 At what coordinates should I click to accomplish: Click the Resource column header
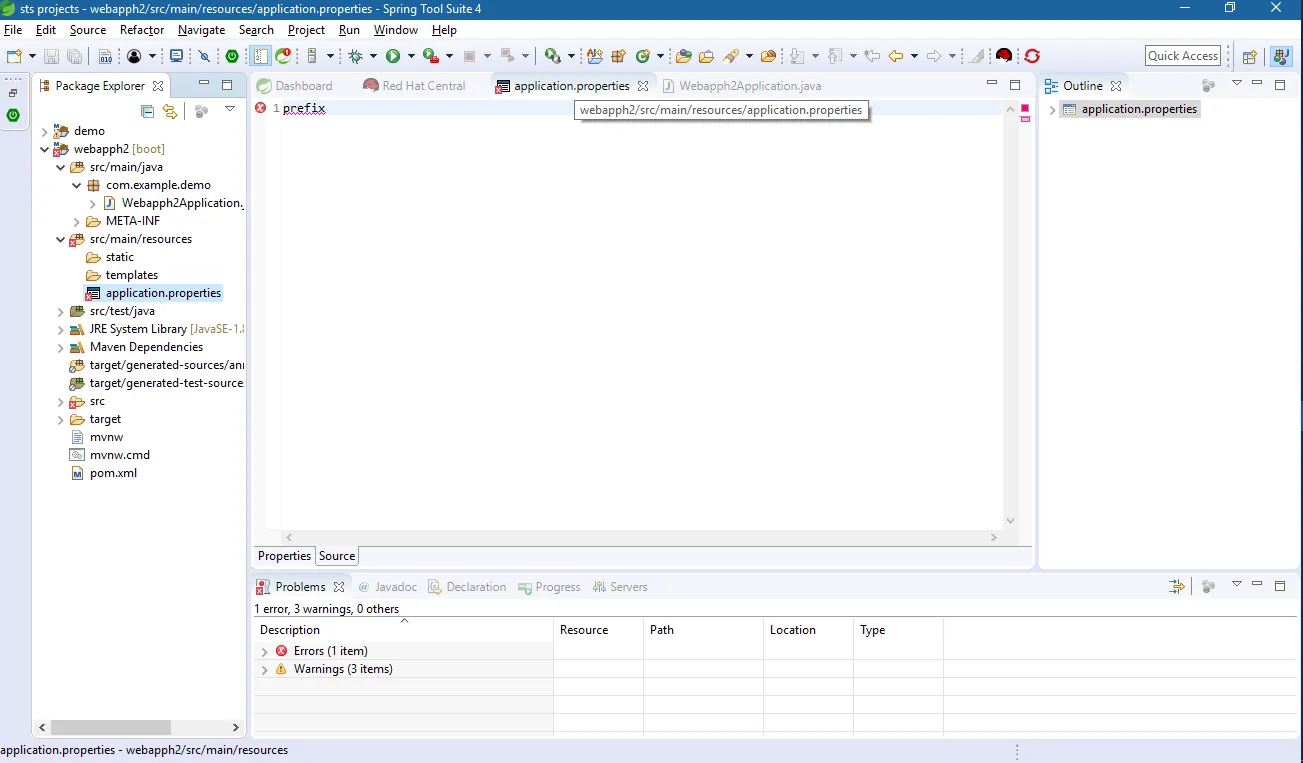pyautogui.click(x=598, y=630)
